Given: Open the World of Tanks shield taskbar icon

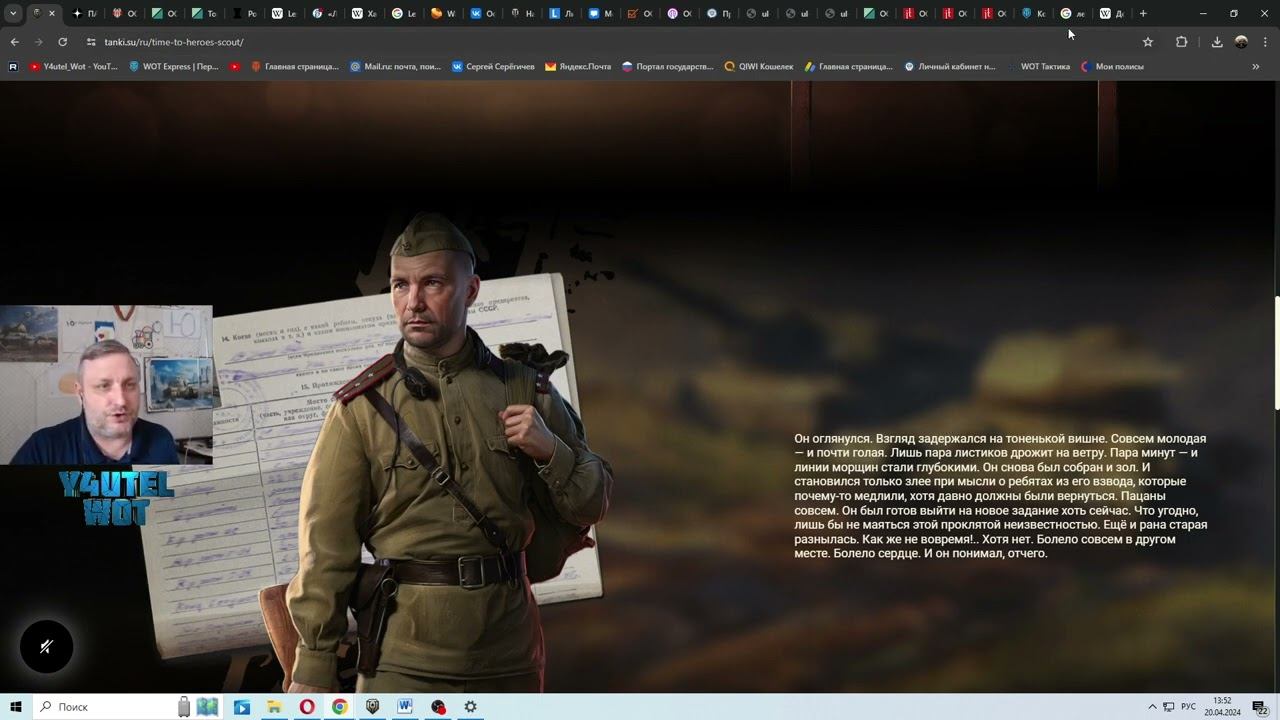Looking at the screenshot, I should [x=372, y=707].
